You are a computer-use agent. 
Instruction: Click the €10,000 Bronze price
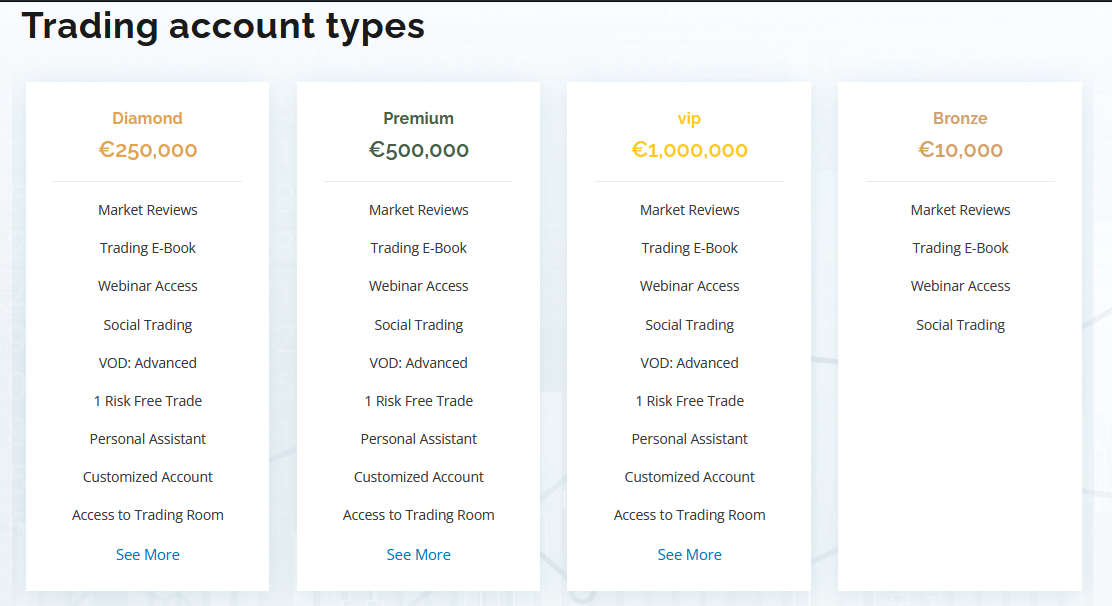tap(960, 150)
